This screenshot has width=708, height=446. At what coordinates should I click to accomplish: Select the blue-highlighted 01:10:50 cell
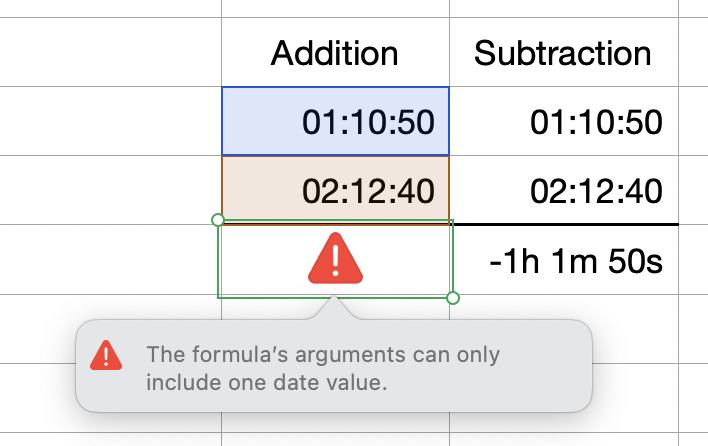click(x=335, y=121)
